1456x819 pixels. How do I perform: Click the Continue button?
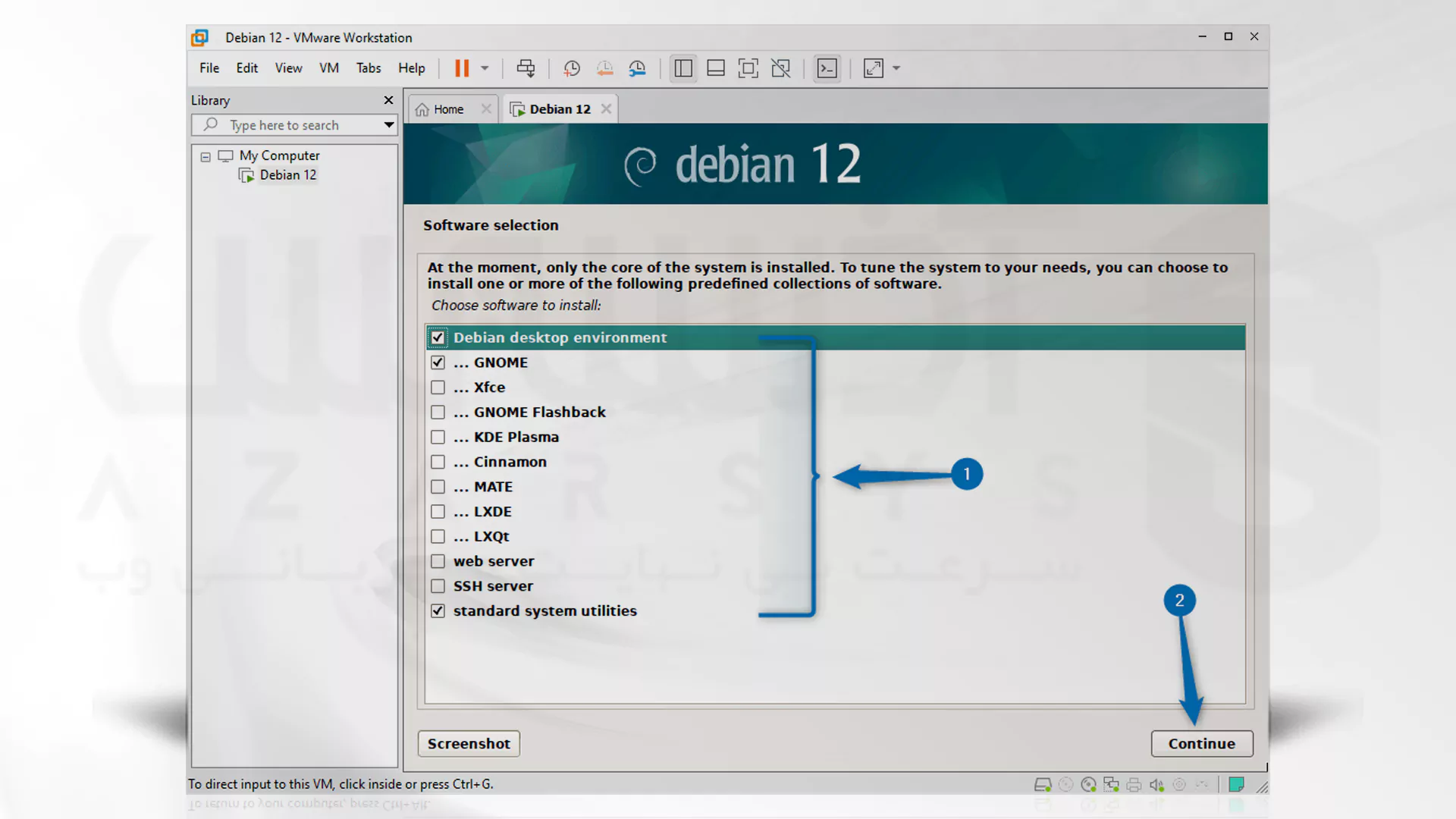click(1201, 744)
